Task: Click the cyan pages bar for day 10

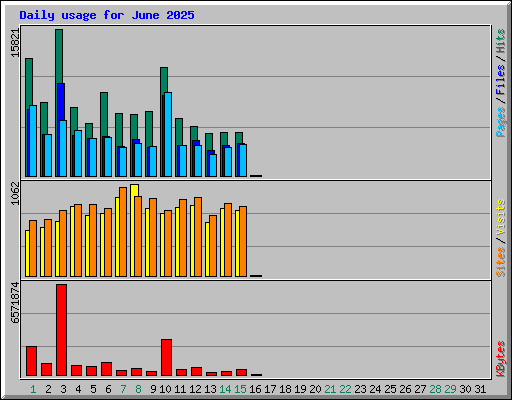Action: tap(168, 134)
